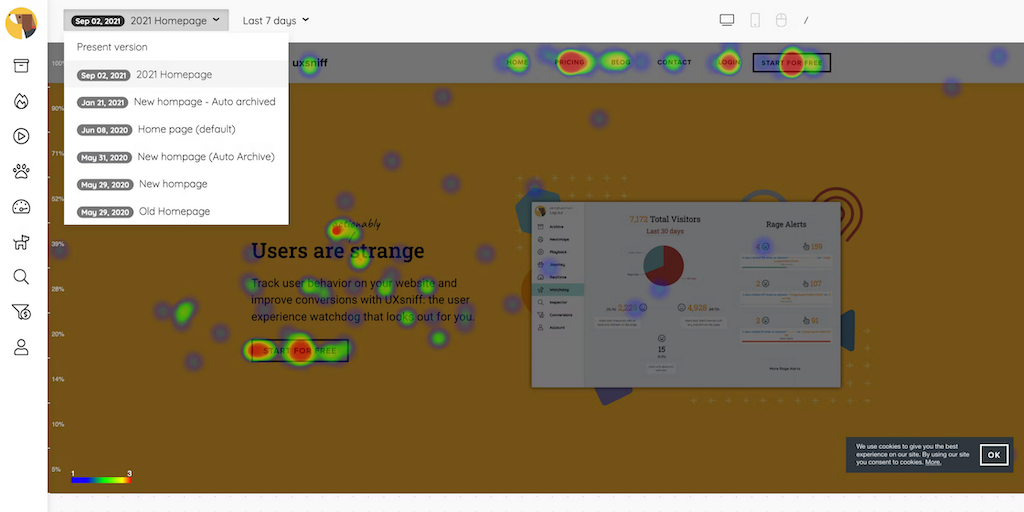Accept cookies with the OK button
The width and height of the screenshot is (1024, 512).
coord(994,455)
